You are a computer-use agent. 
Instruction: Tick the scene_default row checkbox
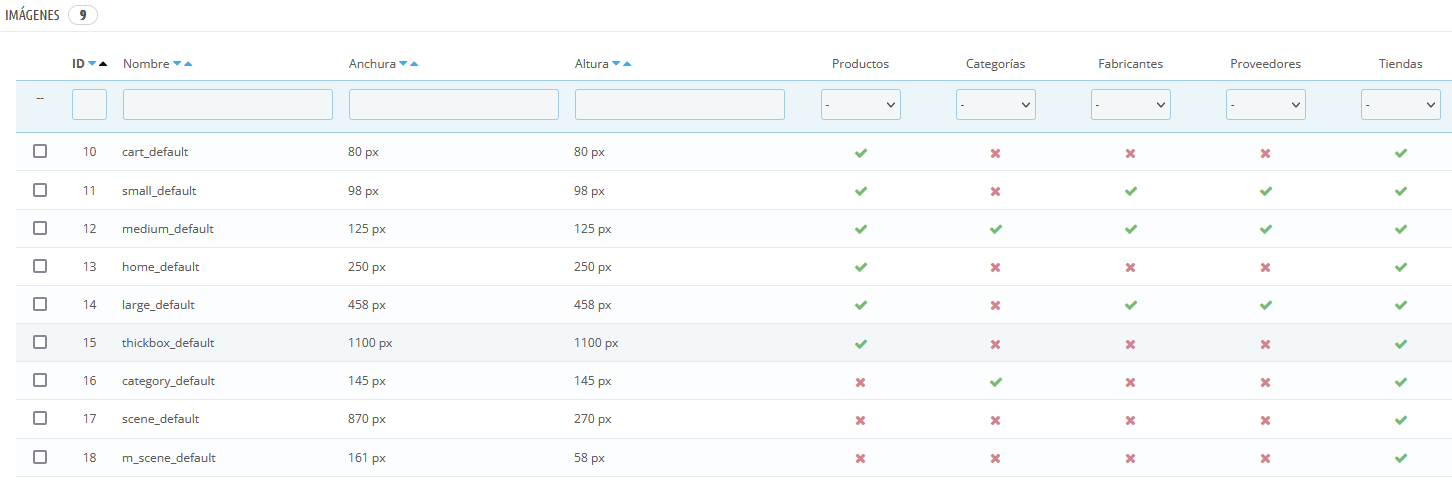tap(40, 418)
